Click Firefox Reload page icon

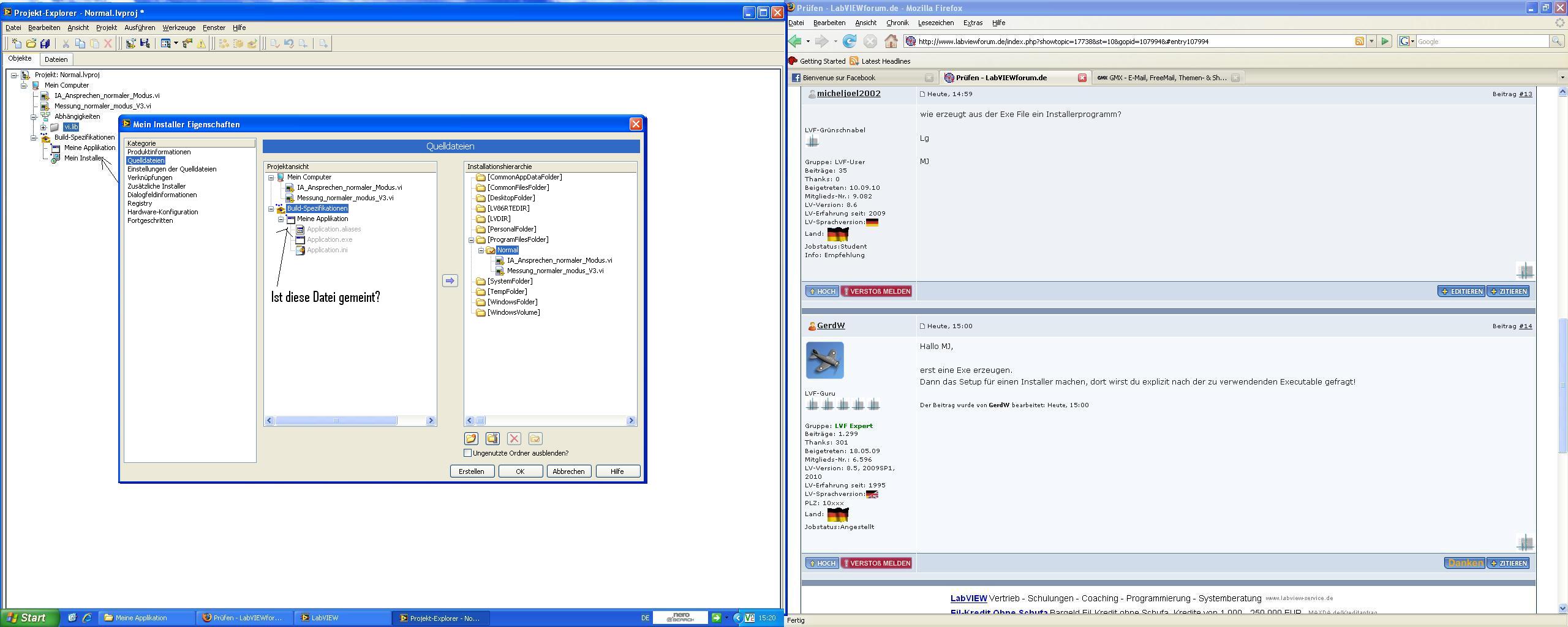[x=849, y=42]
